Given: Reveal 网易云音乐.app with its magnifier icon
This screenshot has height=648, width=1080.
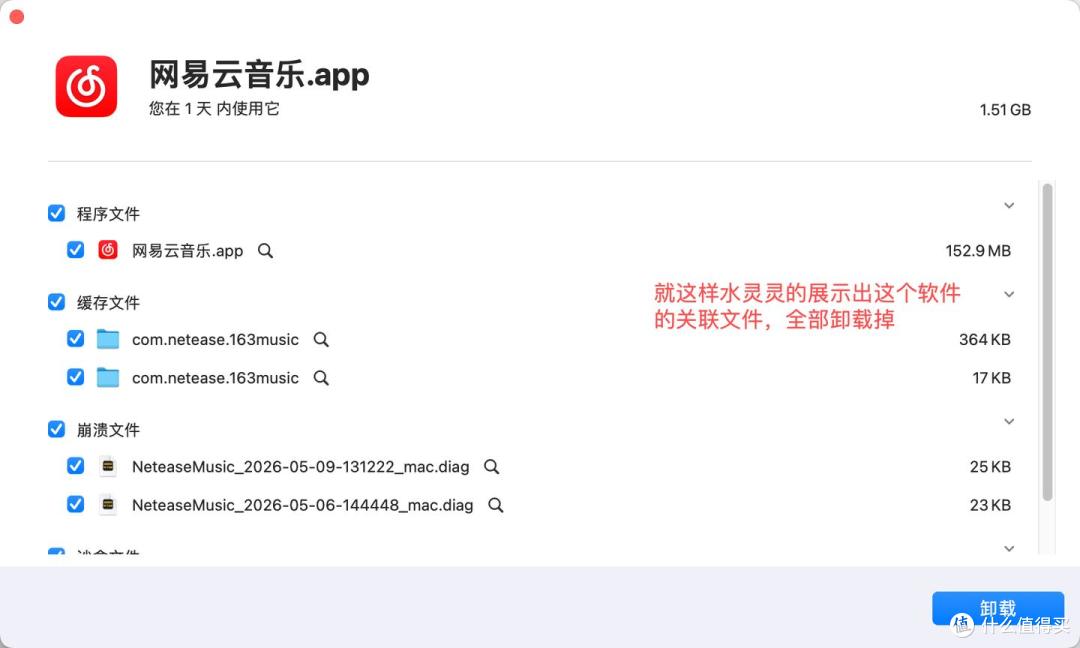Looking at the screenshot, I should 265,251.
